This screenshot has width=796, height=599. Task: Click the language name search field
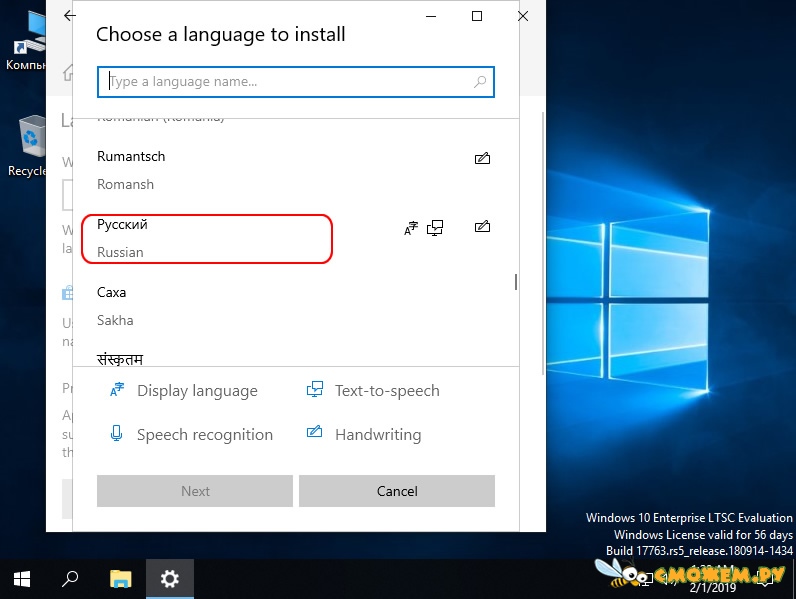point(295,82)
